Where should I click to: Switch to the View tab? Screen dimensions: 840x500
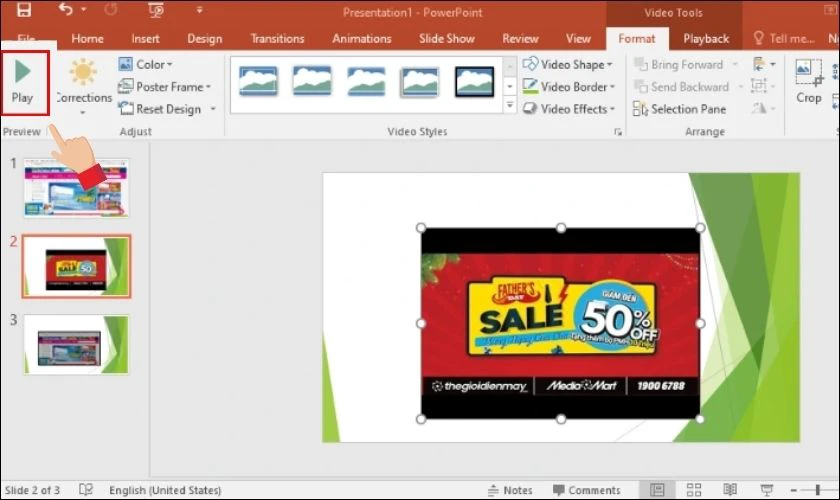click(578, 39)
